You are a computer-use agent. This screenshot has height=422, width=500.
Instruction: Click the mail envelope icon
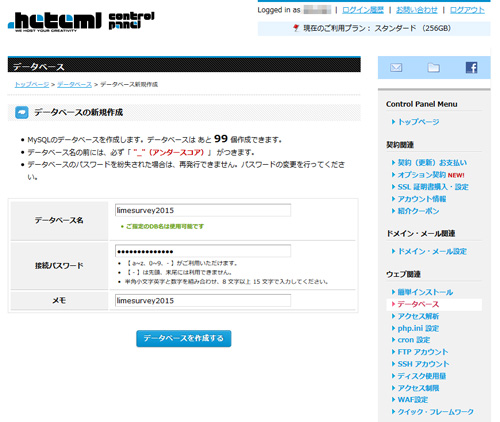coord(396,68)
